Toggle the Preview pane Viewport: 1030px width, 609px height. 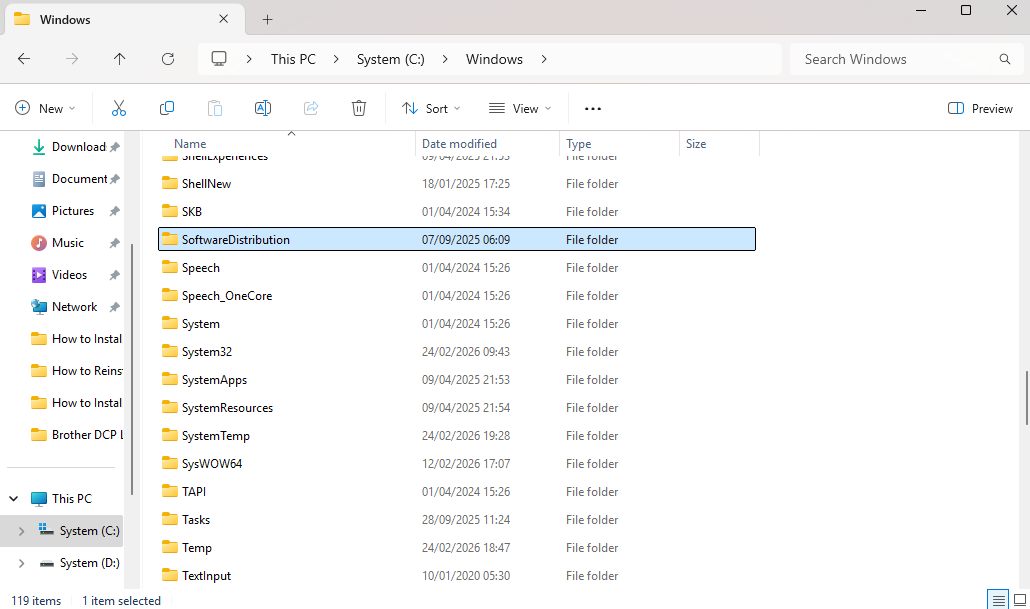pyautogui.click(x=980, y=108)
